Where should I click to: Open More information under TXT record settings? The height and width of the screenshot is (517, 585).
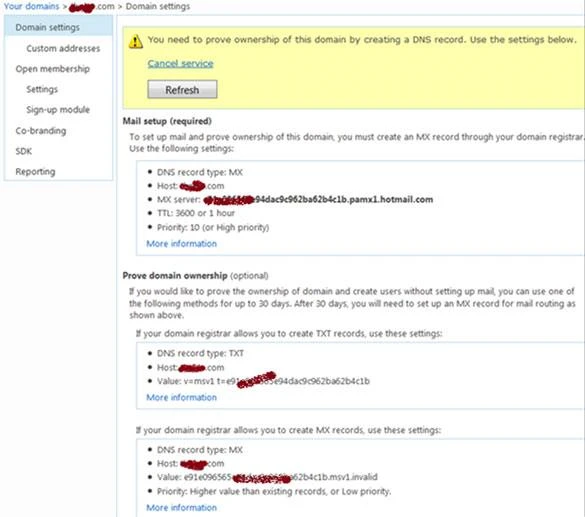[x=181, y=397]
